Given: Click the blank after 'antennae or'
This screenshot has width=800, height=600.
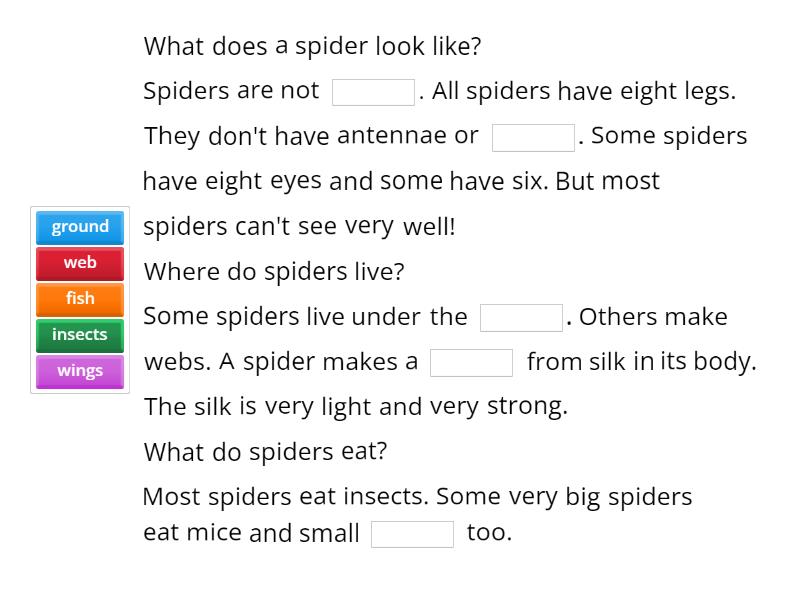Looking at the screenshot, I should [534, 136].
